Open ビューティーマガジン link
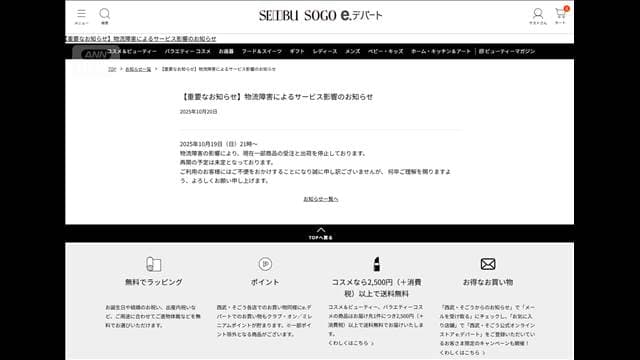640x360 pixels. coord(507,51)
